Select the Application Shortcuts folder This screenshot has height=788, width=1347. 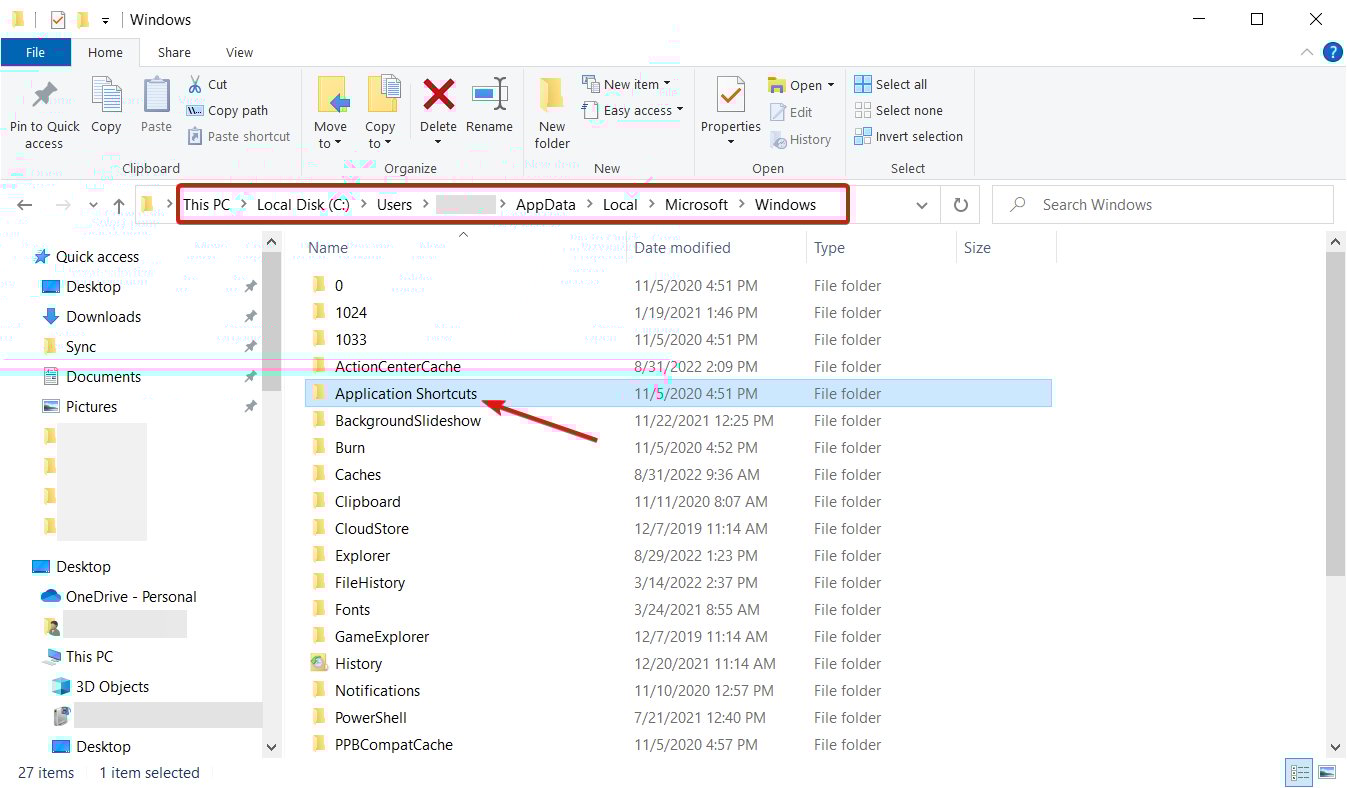tap(678, 393)
